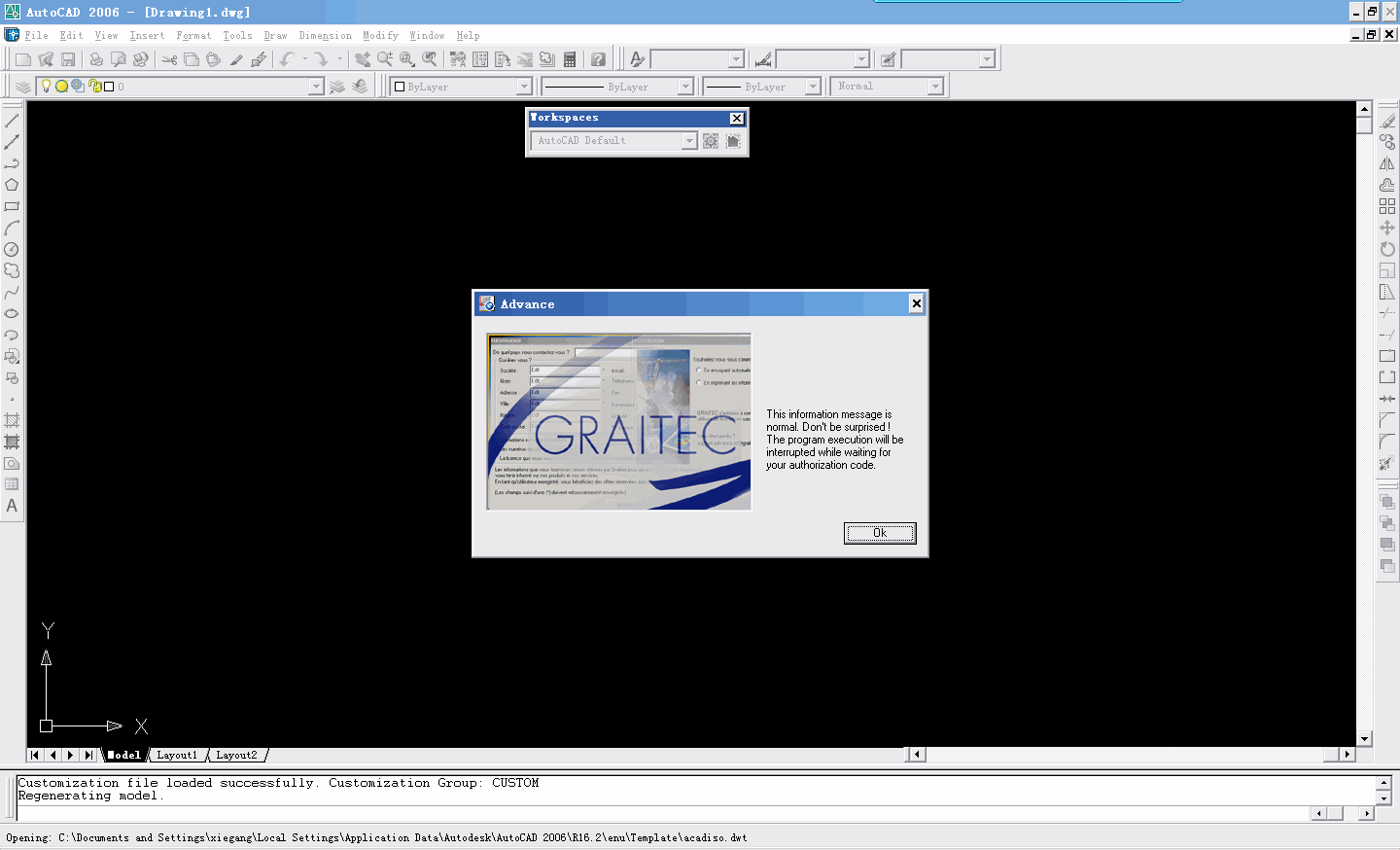Toggle layer 0 on/off lightbulb
Viewport: 1400px width, 850px height.
[46, 86]
